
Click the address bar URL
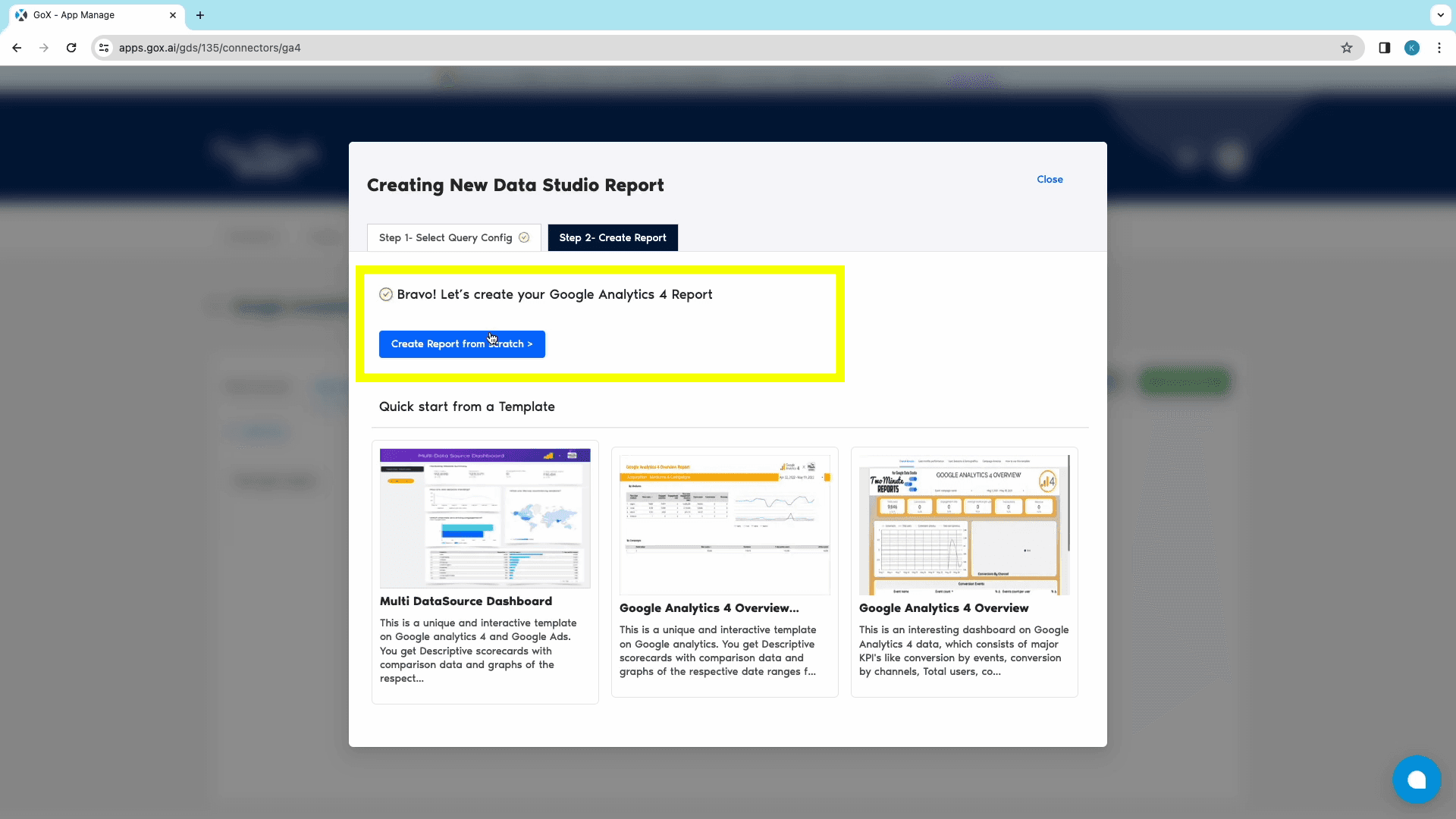pyautogui.click(x=210, y=48)
